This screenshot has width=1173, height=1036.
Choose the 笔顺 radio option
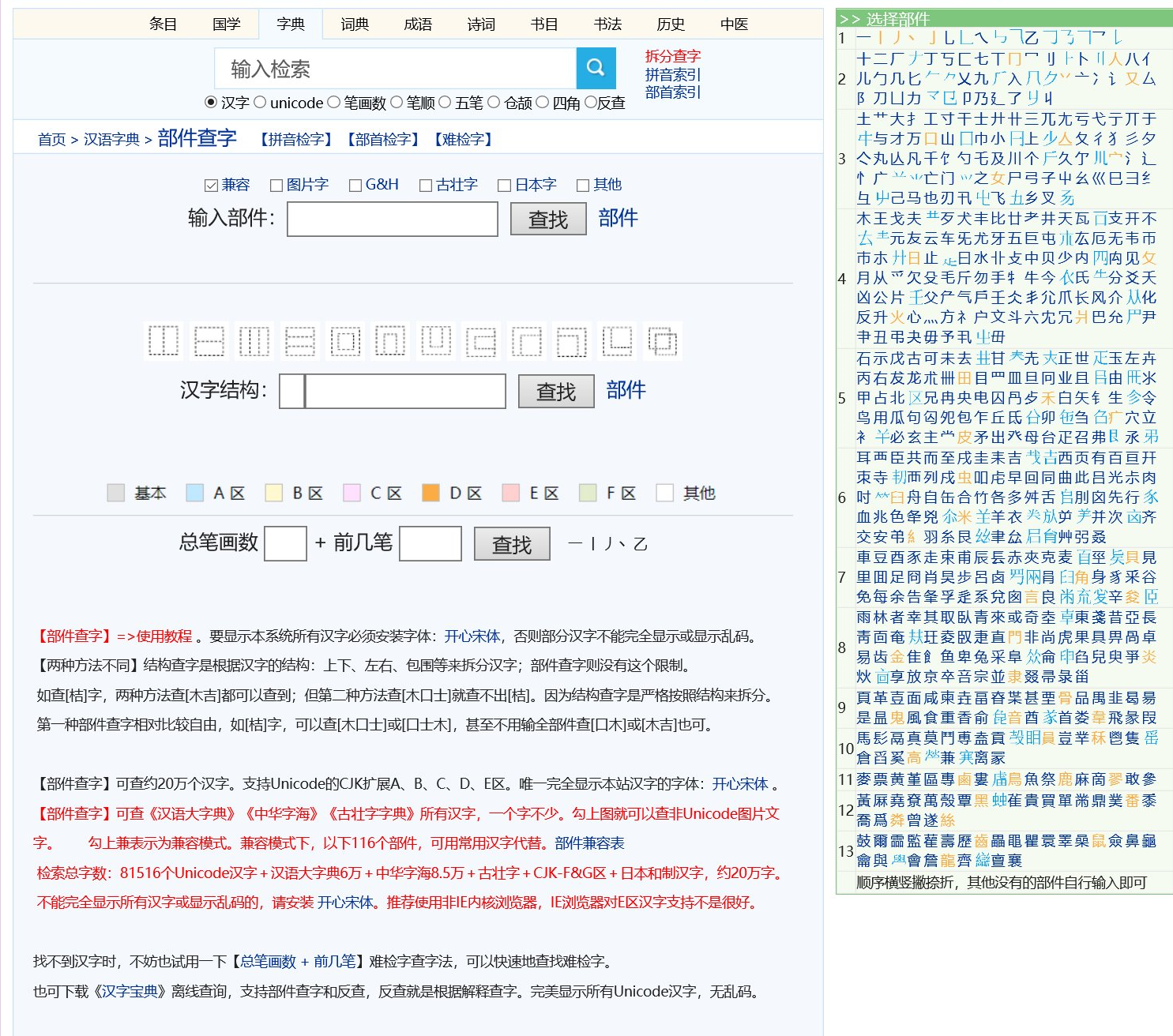coord(397,102)
